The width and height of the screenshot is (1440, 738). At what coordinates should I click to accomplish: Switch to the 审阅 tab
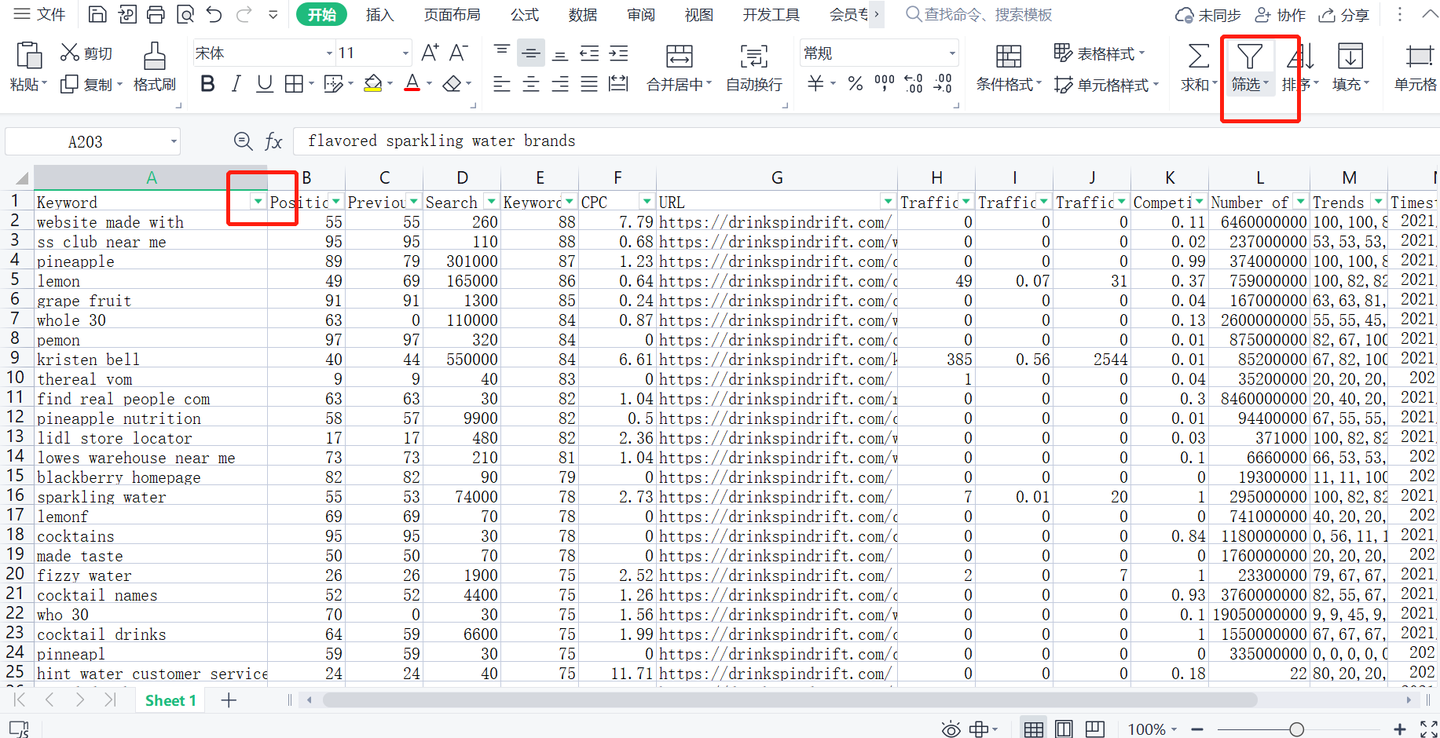tap(641, 15)
